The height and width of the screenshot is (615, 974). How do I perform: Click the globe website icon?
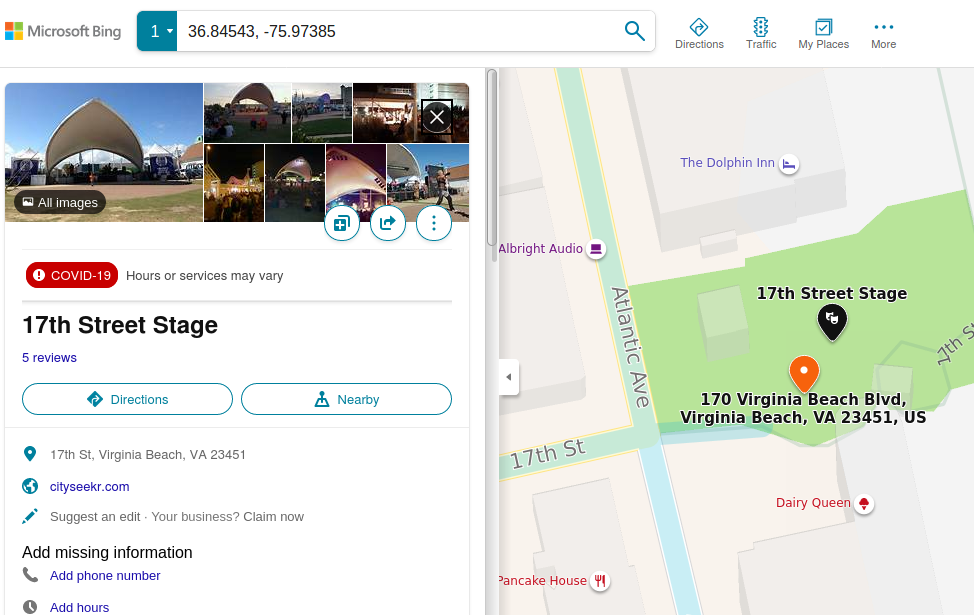(x=30, y=486)
